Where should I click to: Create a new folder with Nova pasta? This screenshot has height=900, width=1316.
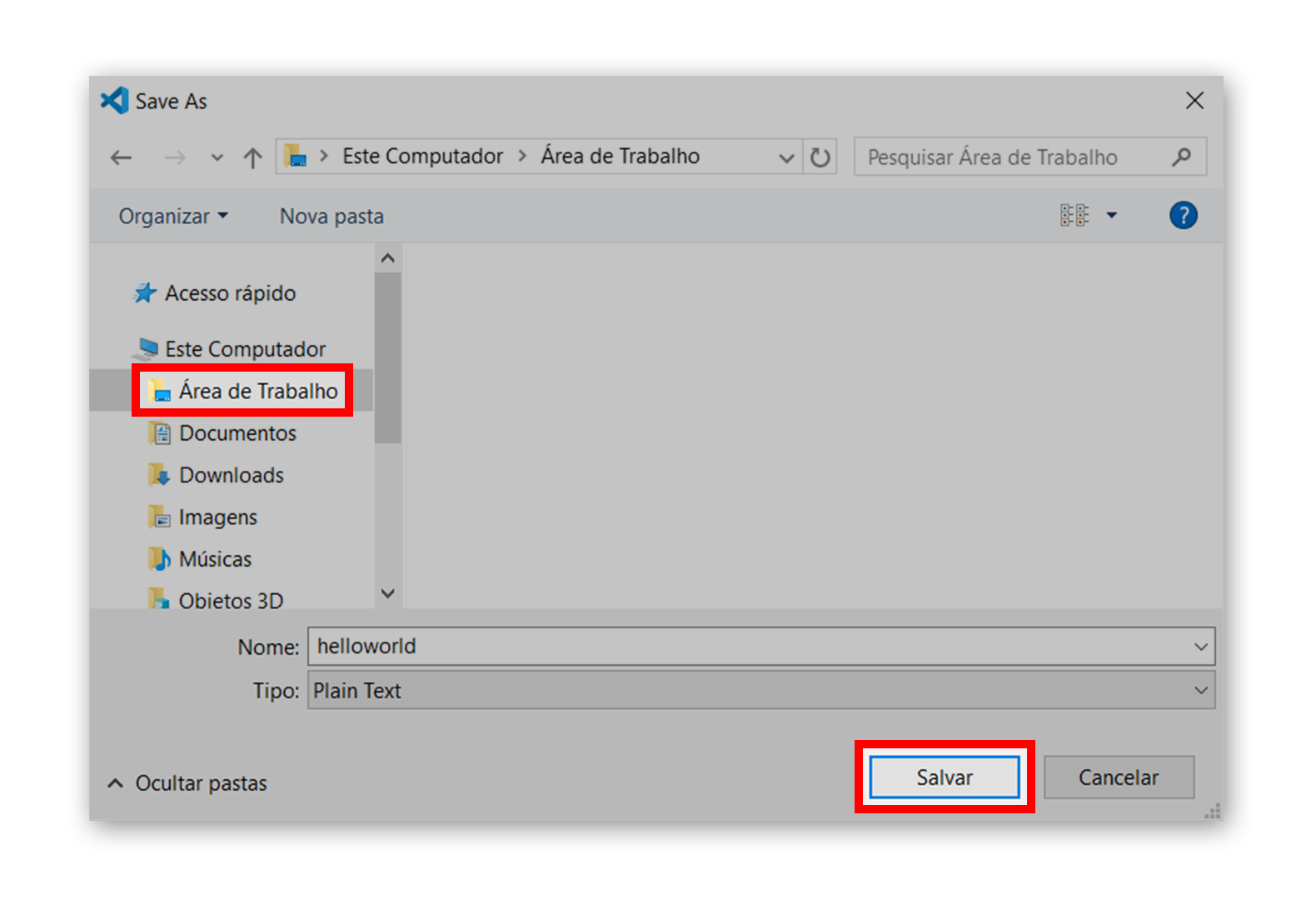[x=331, y=217]
